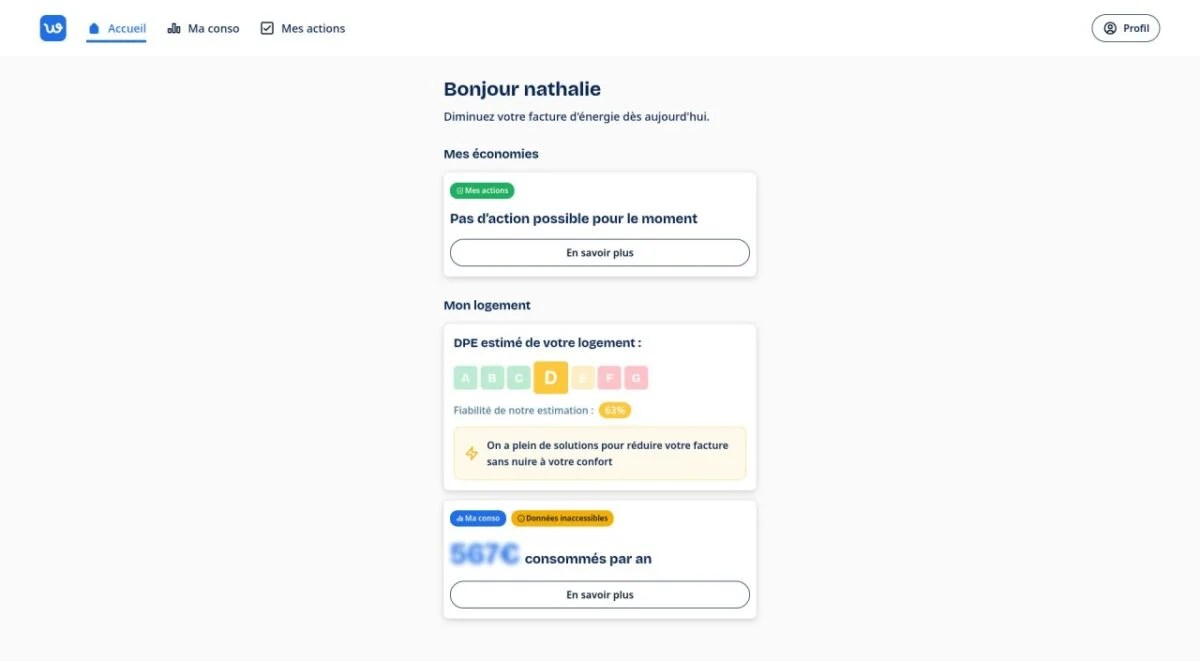Viewport: 1200px width, 661px height.
Task: Open the Profil button
Action: (x=1125, y=28)
